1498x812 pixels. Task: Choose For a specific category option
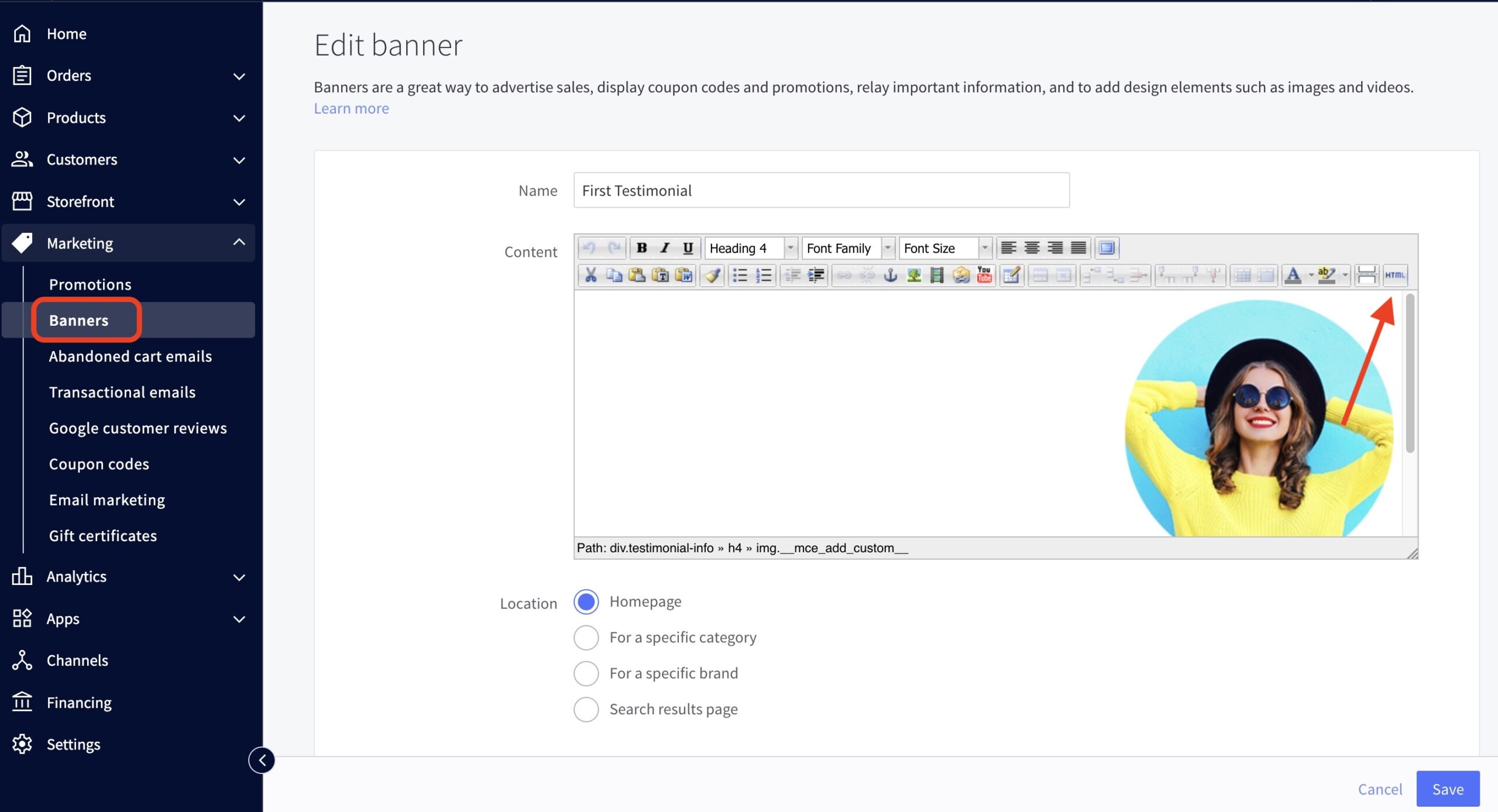tap(586, 638)
